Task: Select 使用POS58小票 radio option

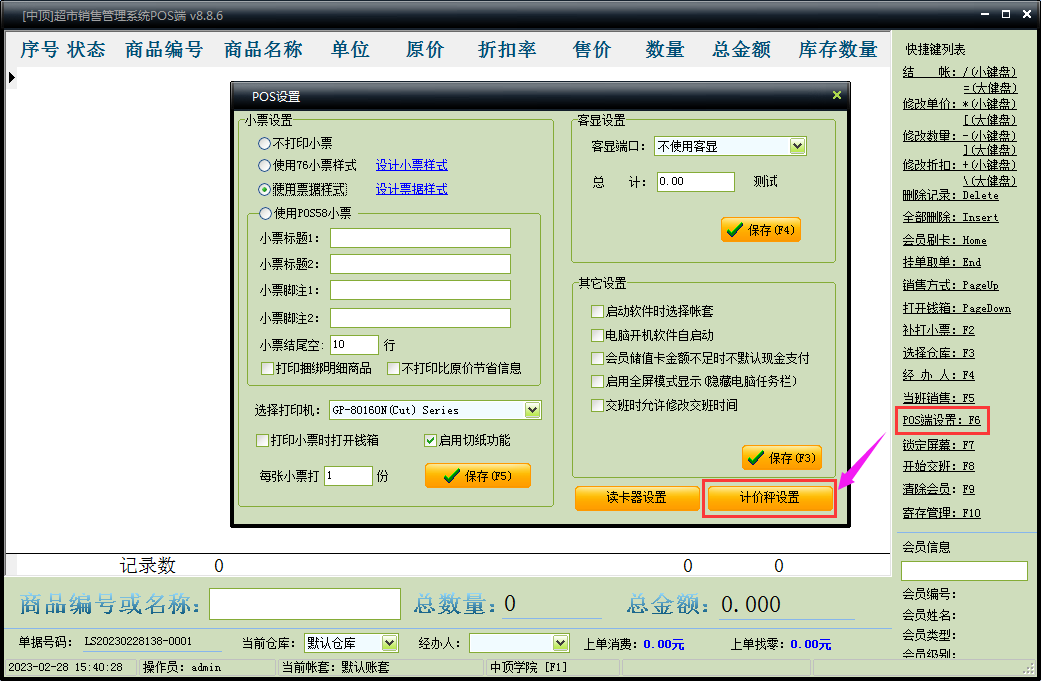Action: tap(266, 213)
